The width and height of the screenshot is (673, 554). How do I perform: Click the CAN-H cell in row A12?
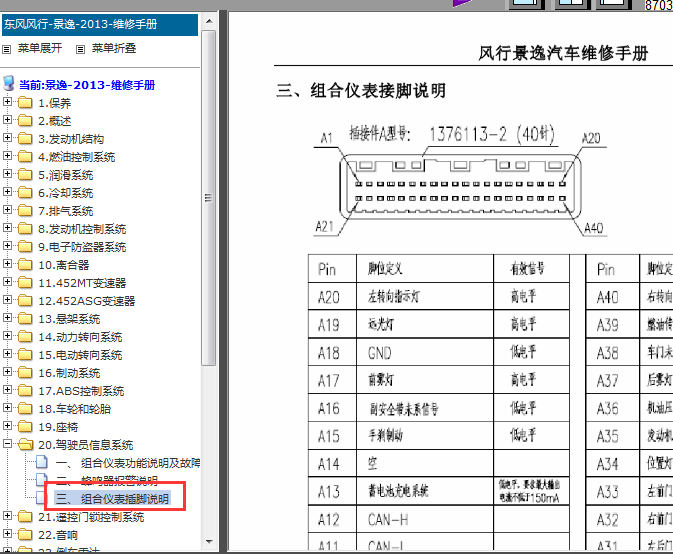coord(424,520)
